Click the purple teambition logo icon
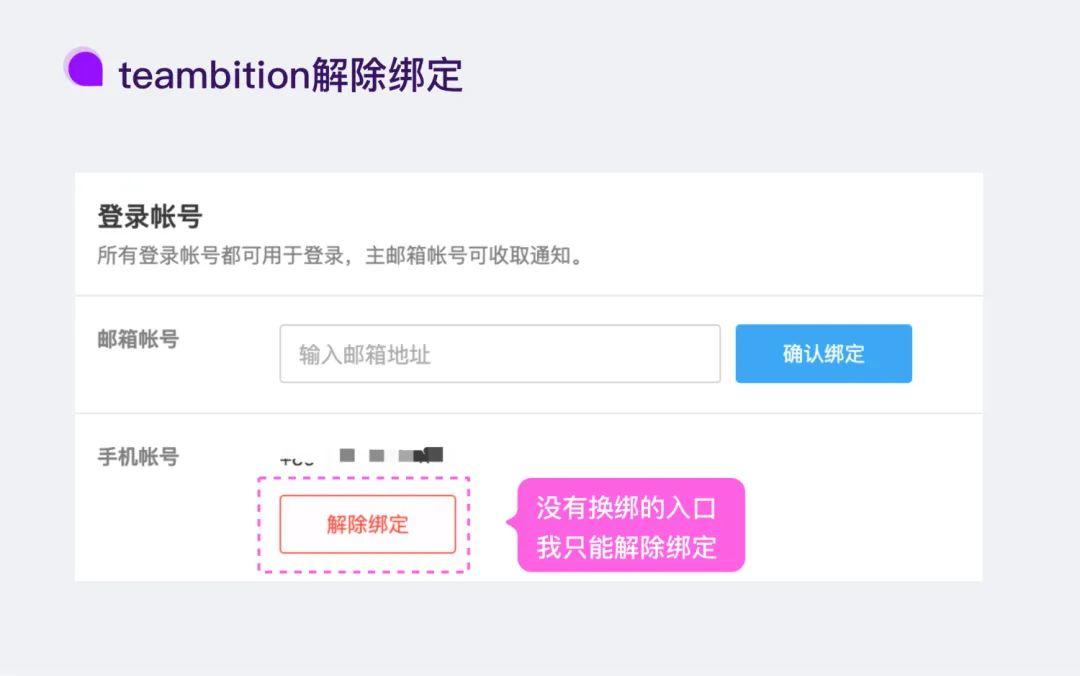The image size is (1080, 676). point(84,68)
